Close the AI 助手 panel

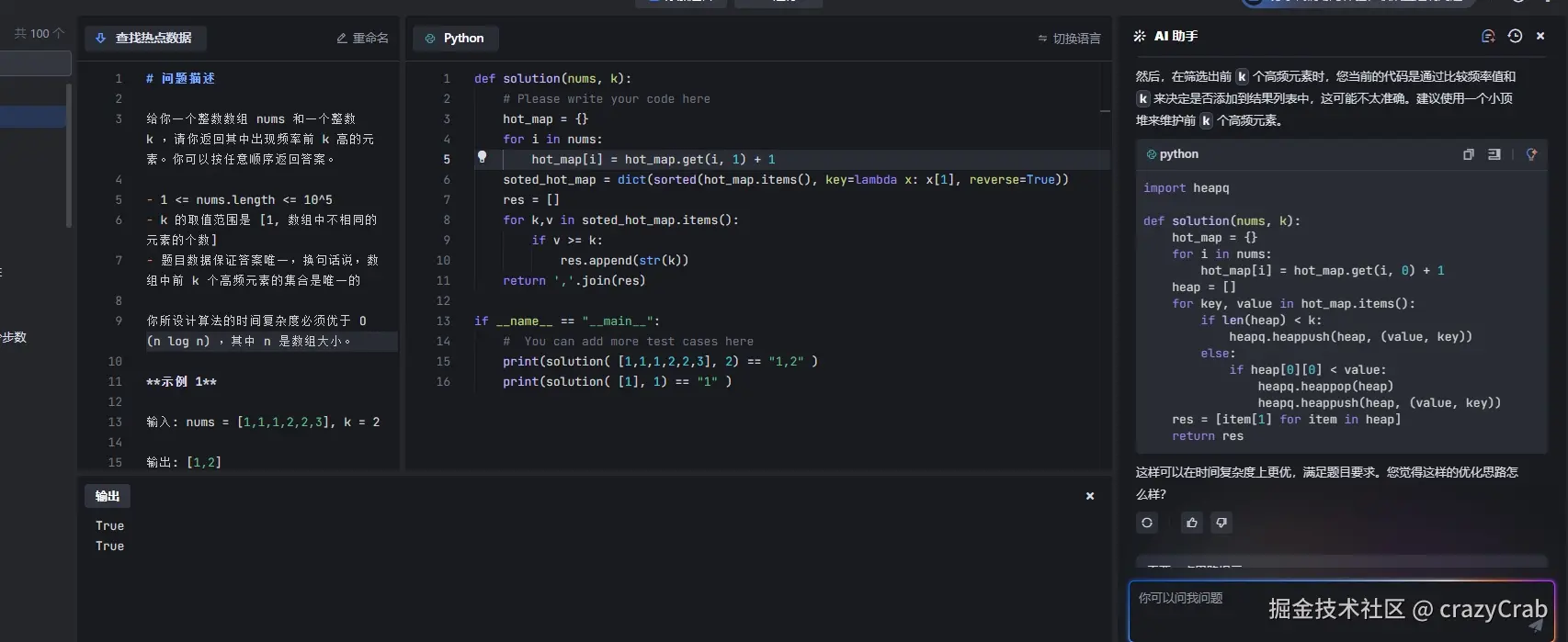[1540, 36]
